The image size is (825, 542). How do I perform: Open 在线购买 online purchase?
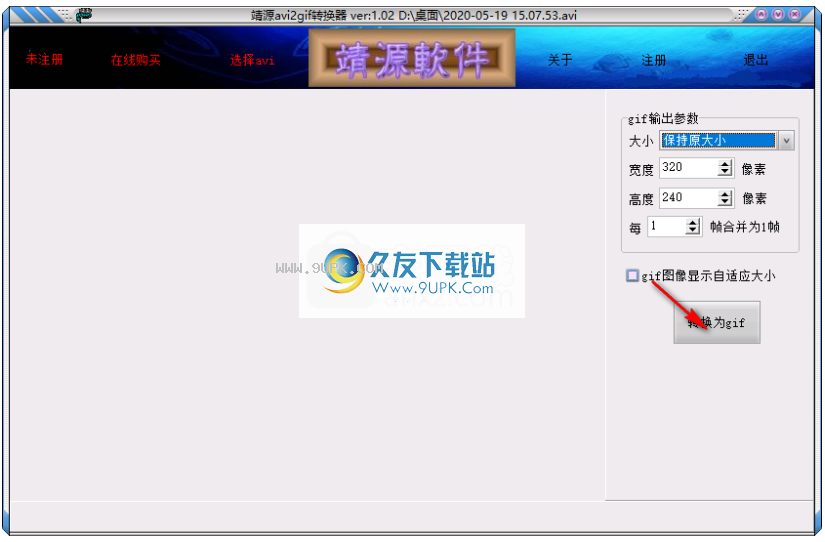point(136,60)
